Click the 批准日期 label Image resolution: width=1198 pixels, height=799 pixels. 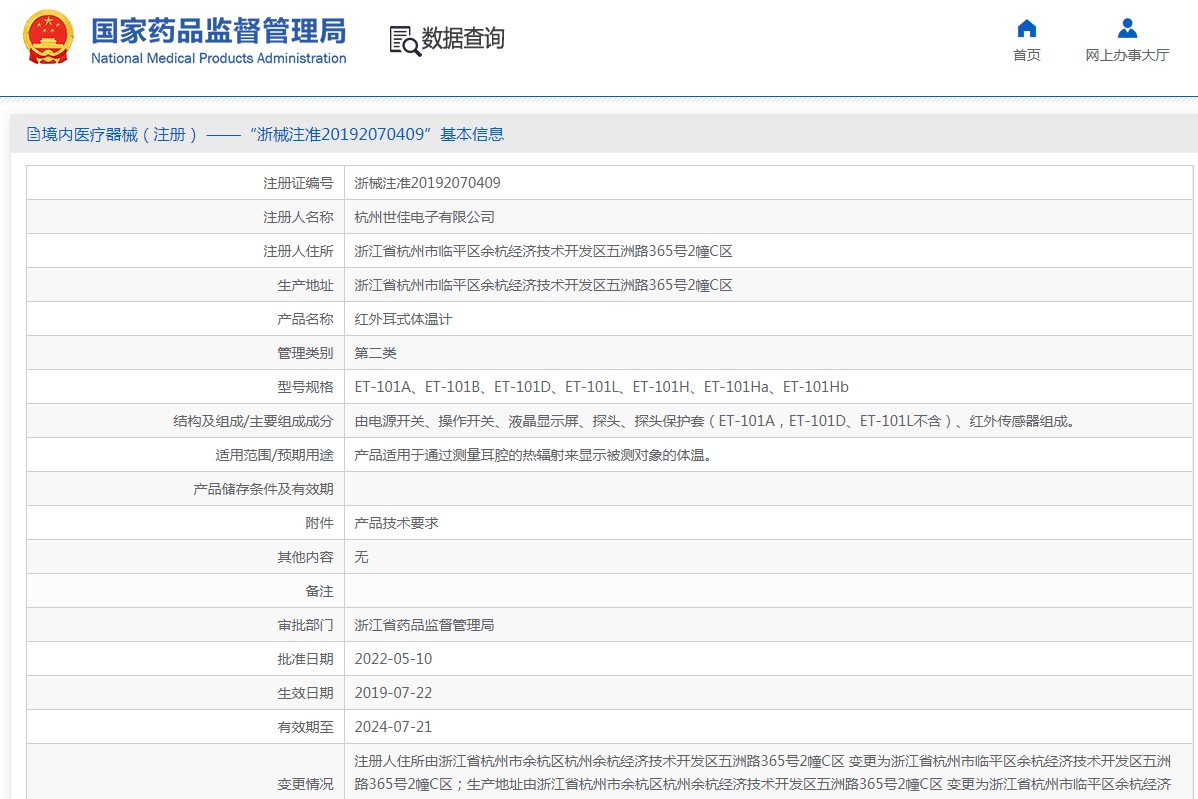pos(305,658)
